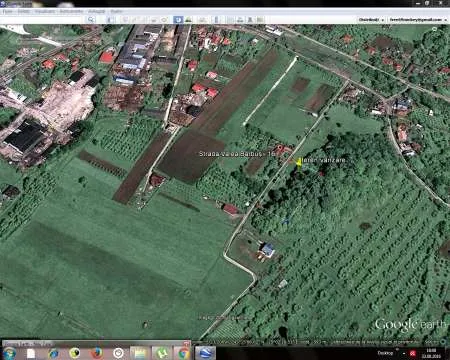The height and width of the screenshot is (360, 450).
Task: Click the Desktop toolbar label in taskbar
Action: pos(385,353)
